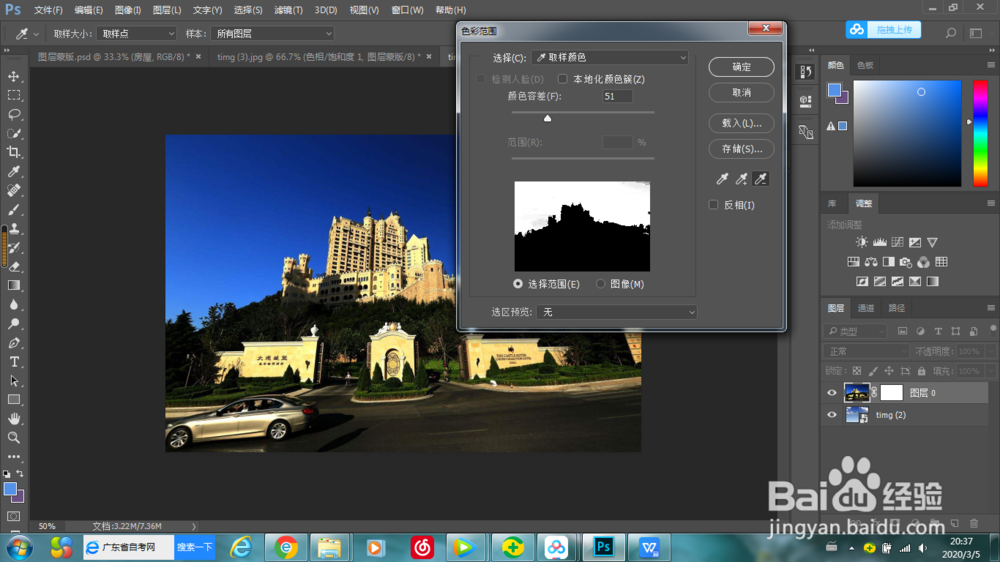Choose the Image (图像) preview radio

point(600,284)
